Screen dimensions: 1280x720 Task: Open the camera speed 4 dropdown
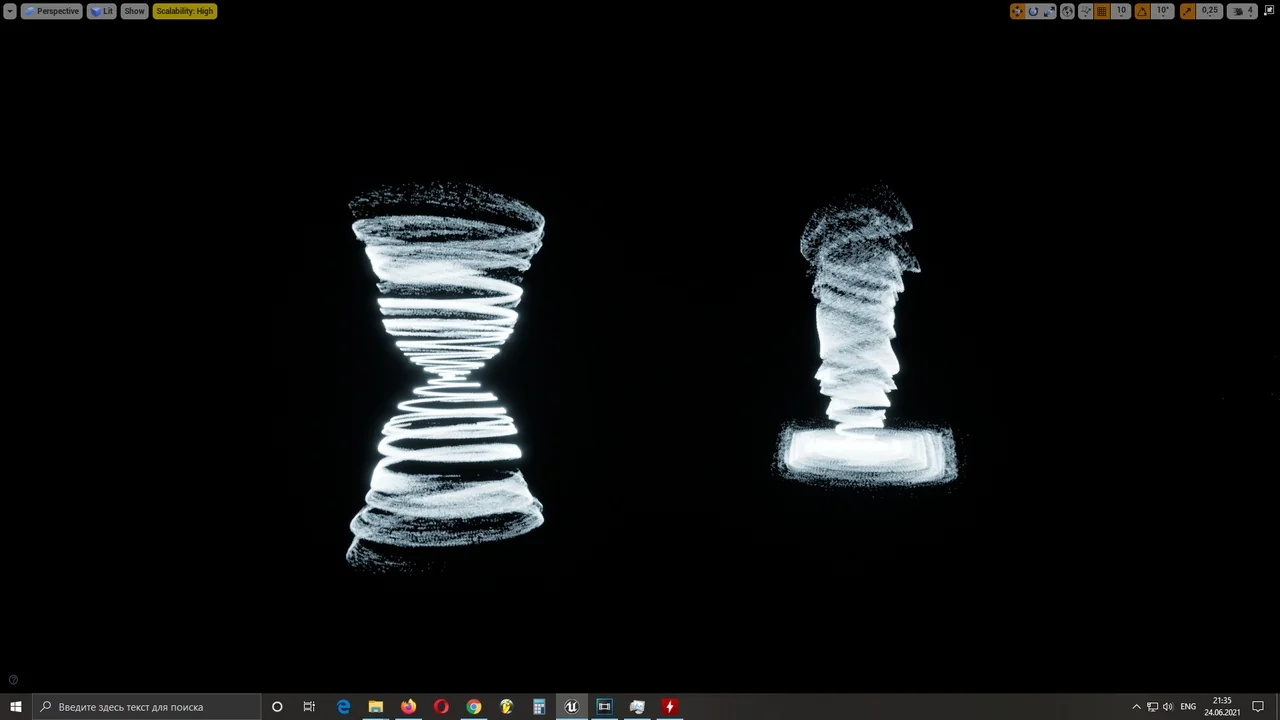click(x=1243, y=11)
